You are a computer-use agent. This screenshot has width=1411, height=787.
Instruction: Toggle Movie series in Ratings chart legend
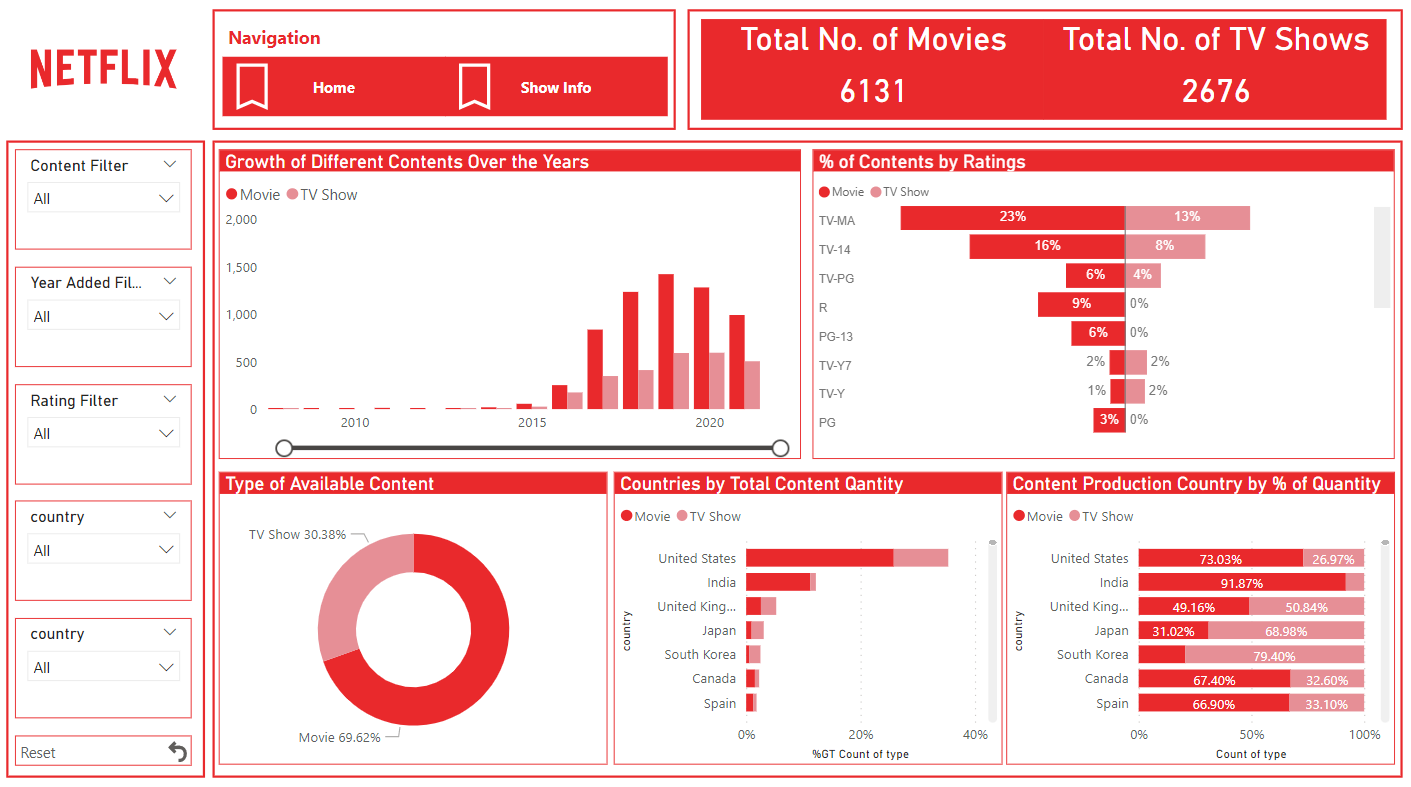841,190
